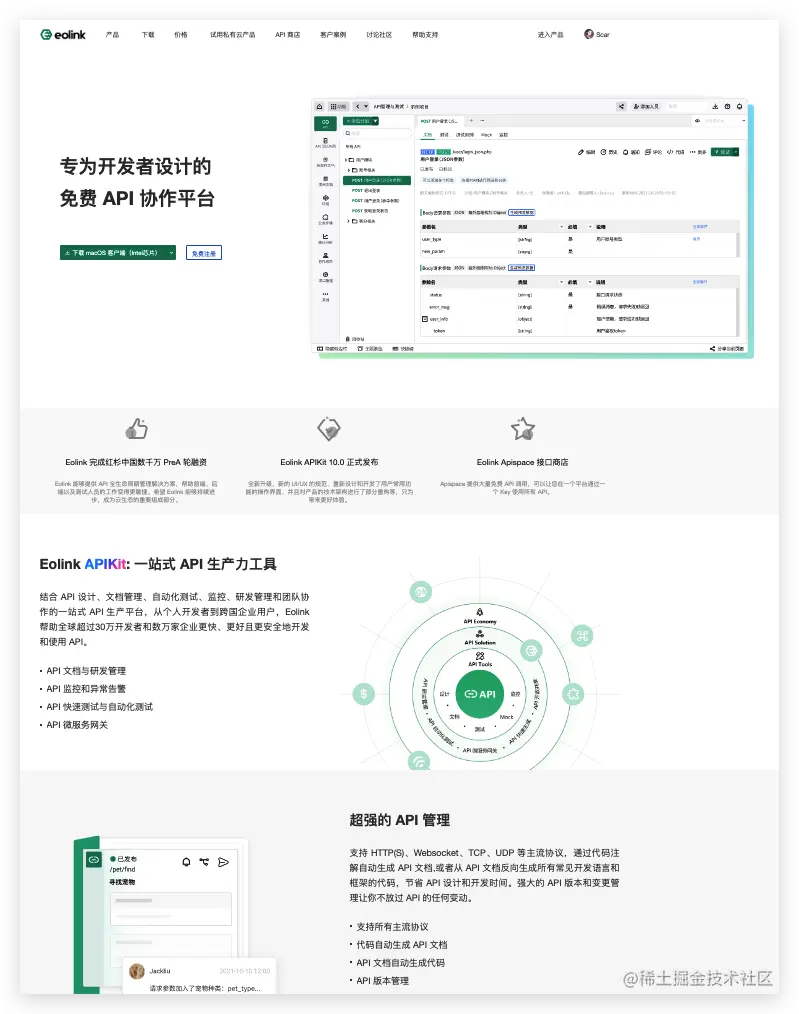Screen dimensions: 799x1014
Task: Expand the history dropdown beside the back arrow
Action: pyautogui.click(x=366, y=107)
